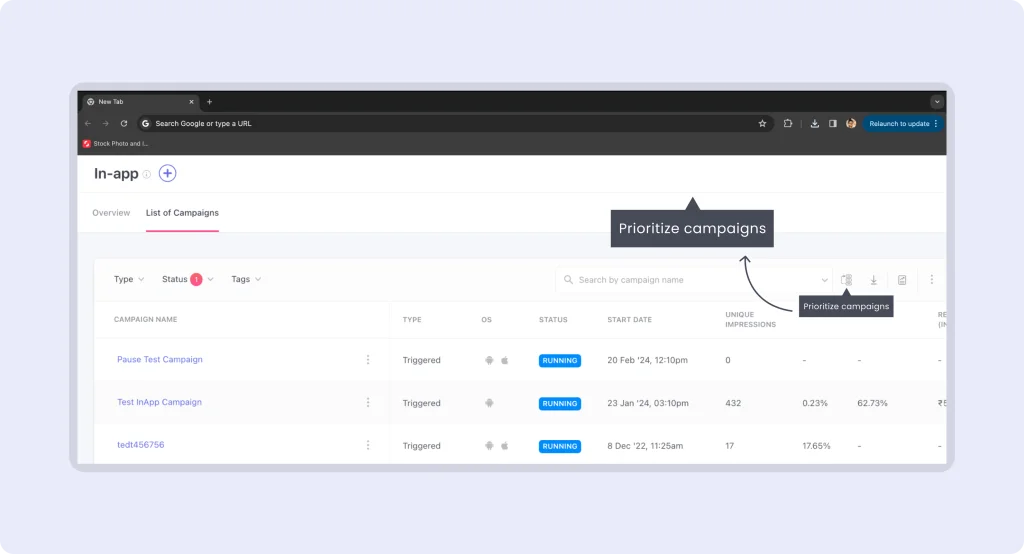Bookmark page with the star icon
Screen dimensions: 1024x554
click(762, 124)
